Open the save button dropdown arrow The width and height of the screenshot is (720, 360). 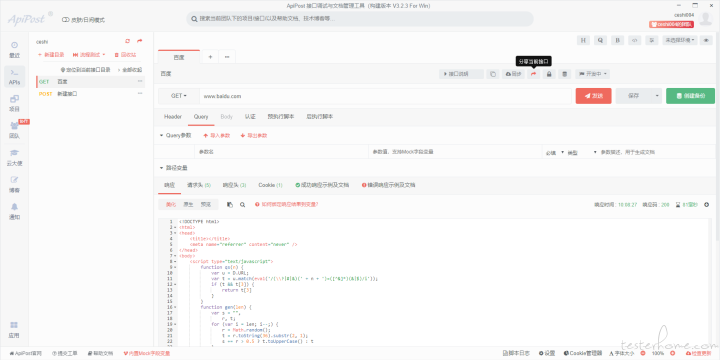[x=657, y=96]
